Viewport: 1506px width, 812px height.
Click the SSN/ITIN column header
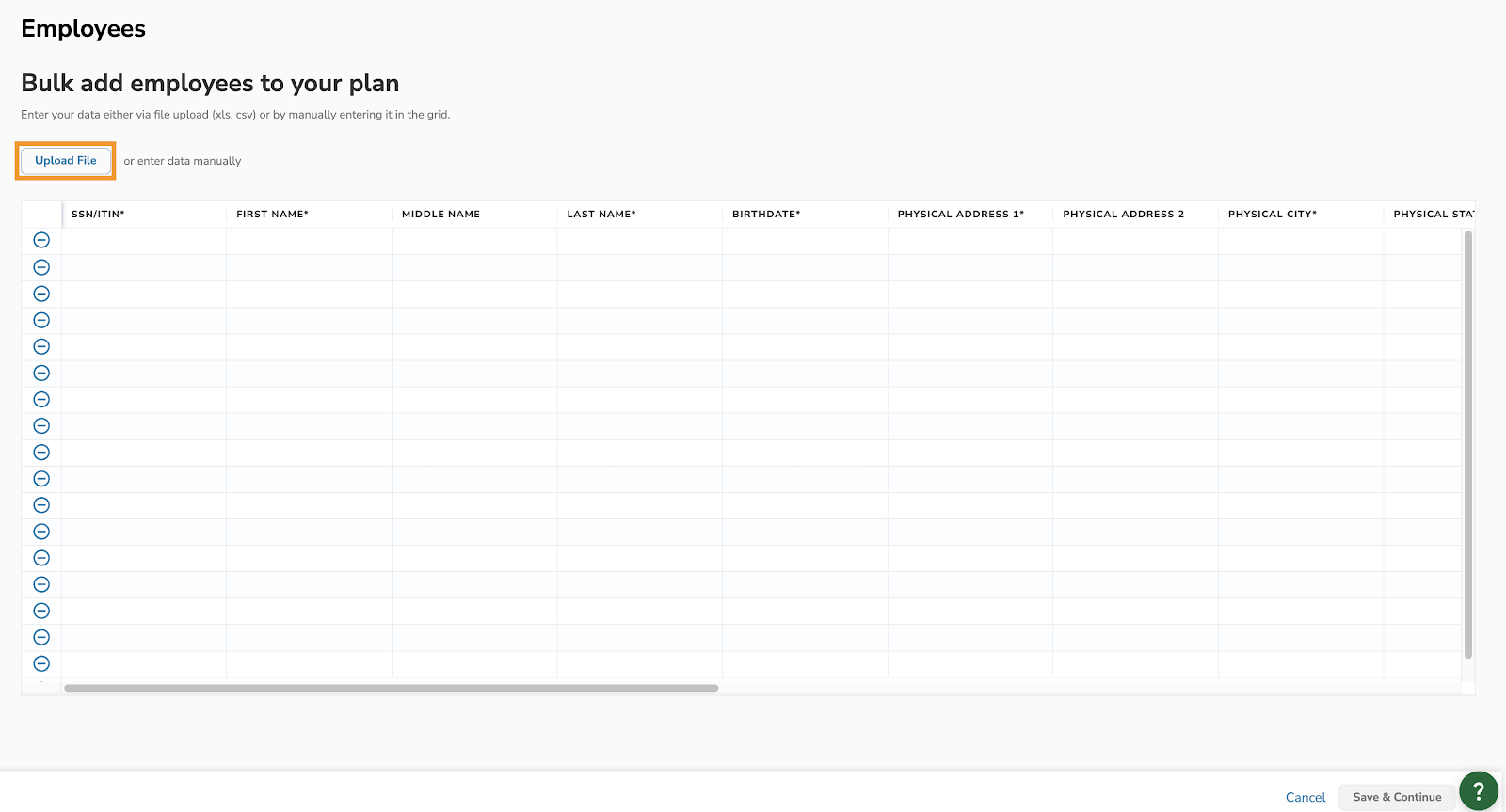tap(98, 215)
